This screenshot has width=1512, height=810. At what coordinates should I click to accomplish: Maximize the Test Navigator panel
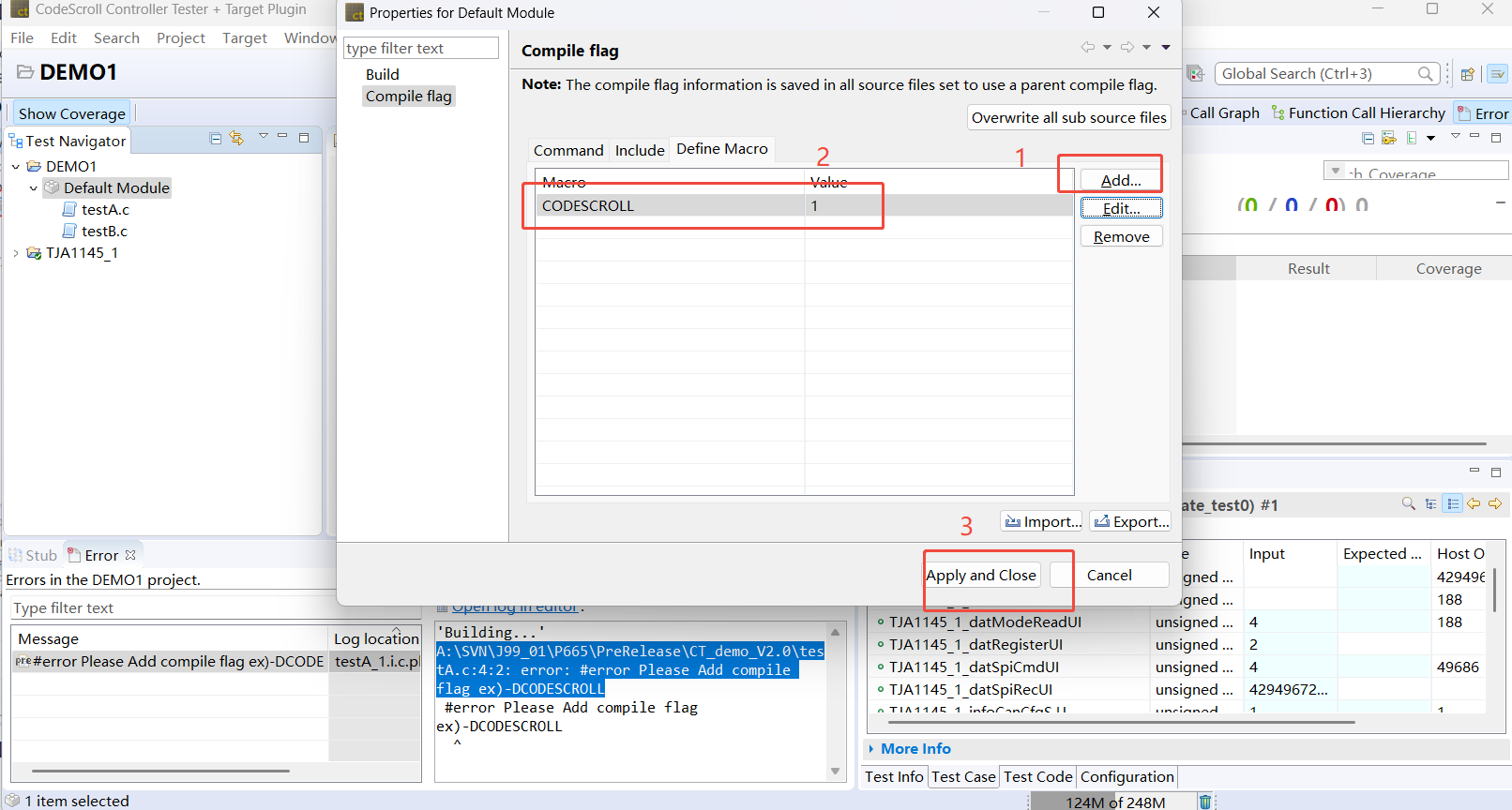click(x=304, y=138)
